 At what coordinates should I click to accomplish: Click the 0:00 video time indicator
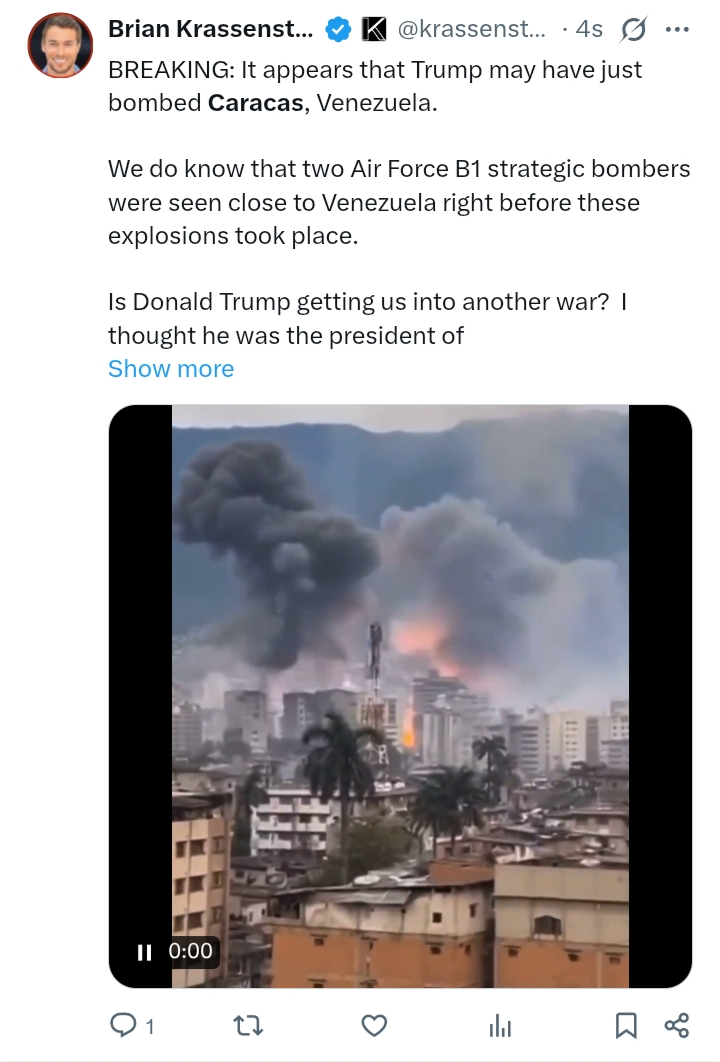190,951
